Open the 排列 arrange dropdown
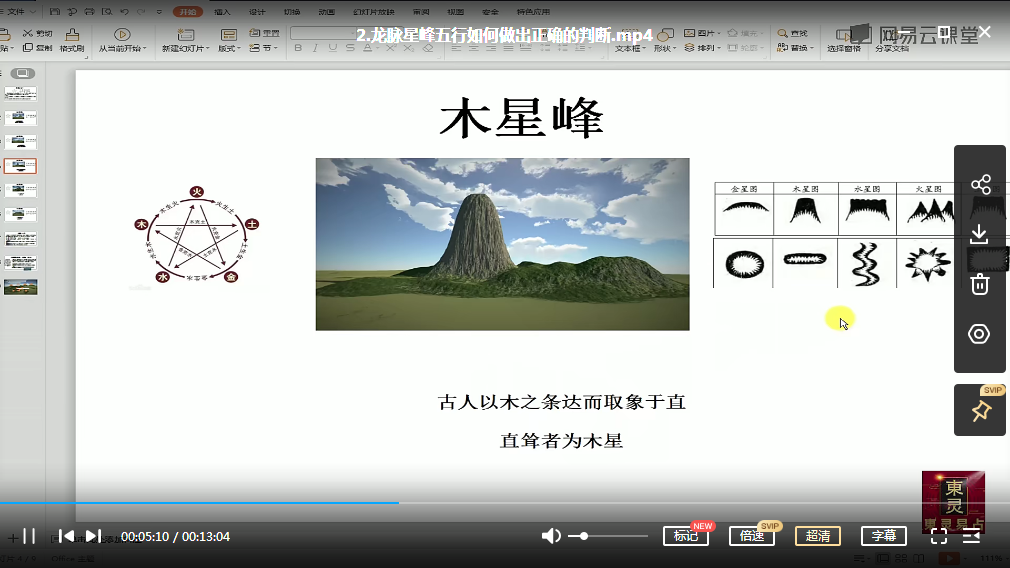Image resolution: width=1010 pixels, height=568 pixels. [703, 48]
